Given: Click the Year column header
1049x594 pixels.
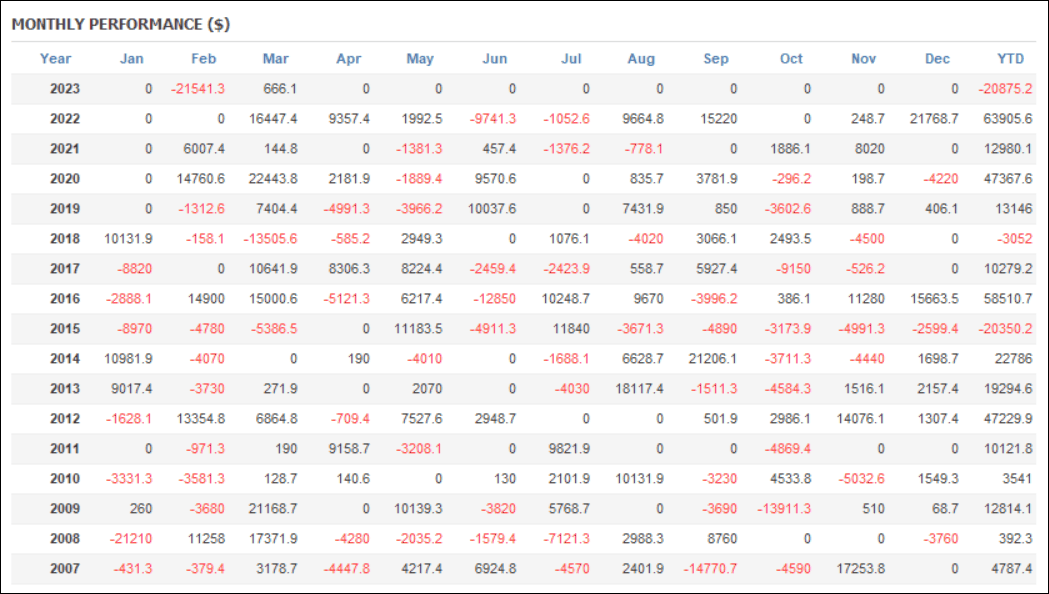Looking at the screenshot, I should [56, 59].
